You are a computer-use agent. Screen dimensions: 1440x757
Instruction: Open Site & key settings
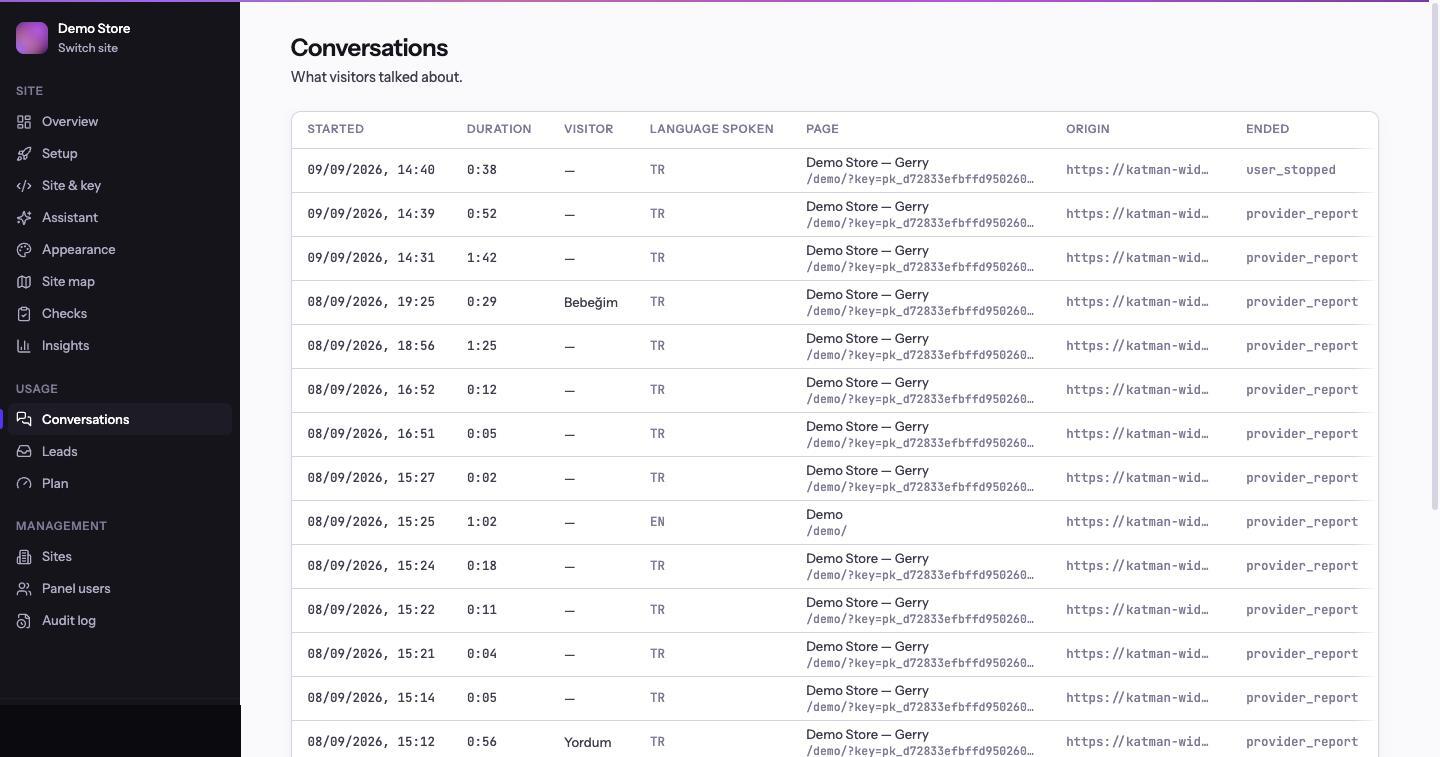click(x=120, y=186)
